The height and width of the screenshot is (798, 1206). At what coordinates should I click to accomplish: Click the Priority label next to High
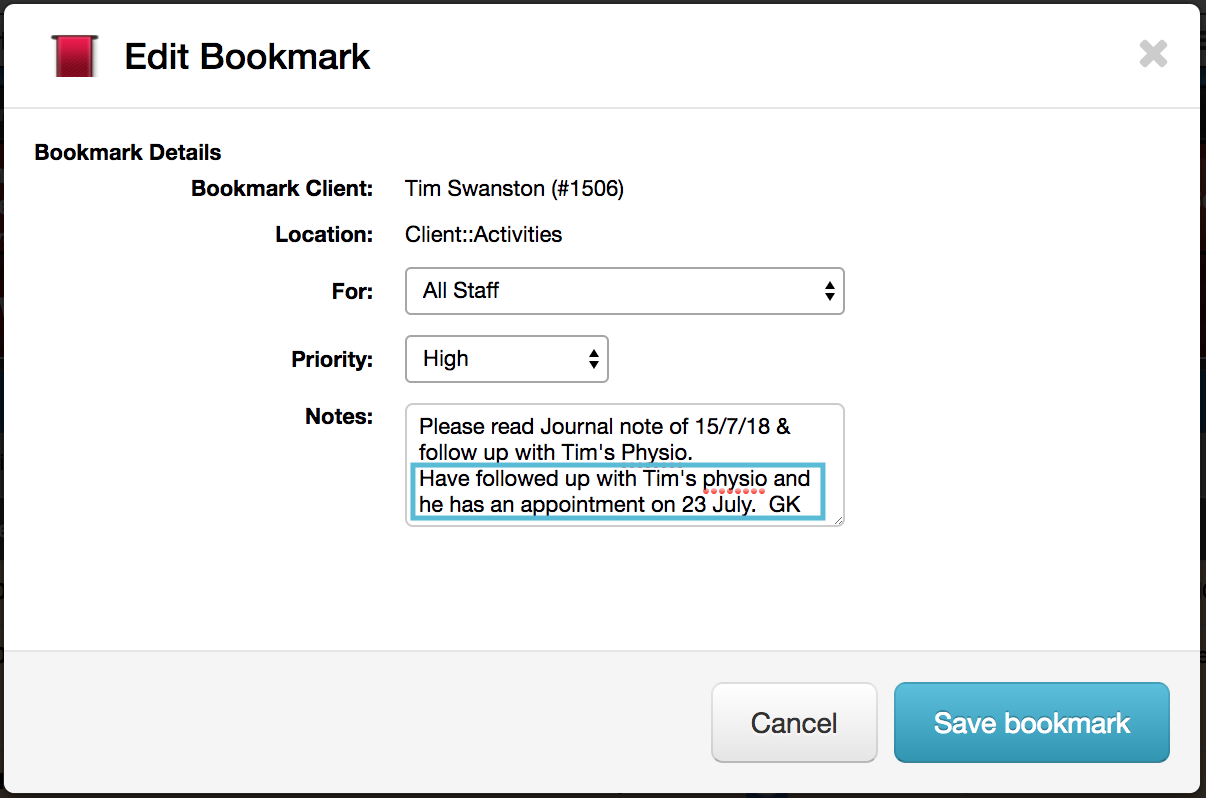[332, 359]
